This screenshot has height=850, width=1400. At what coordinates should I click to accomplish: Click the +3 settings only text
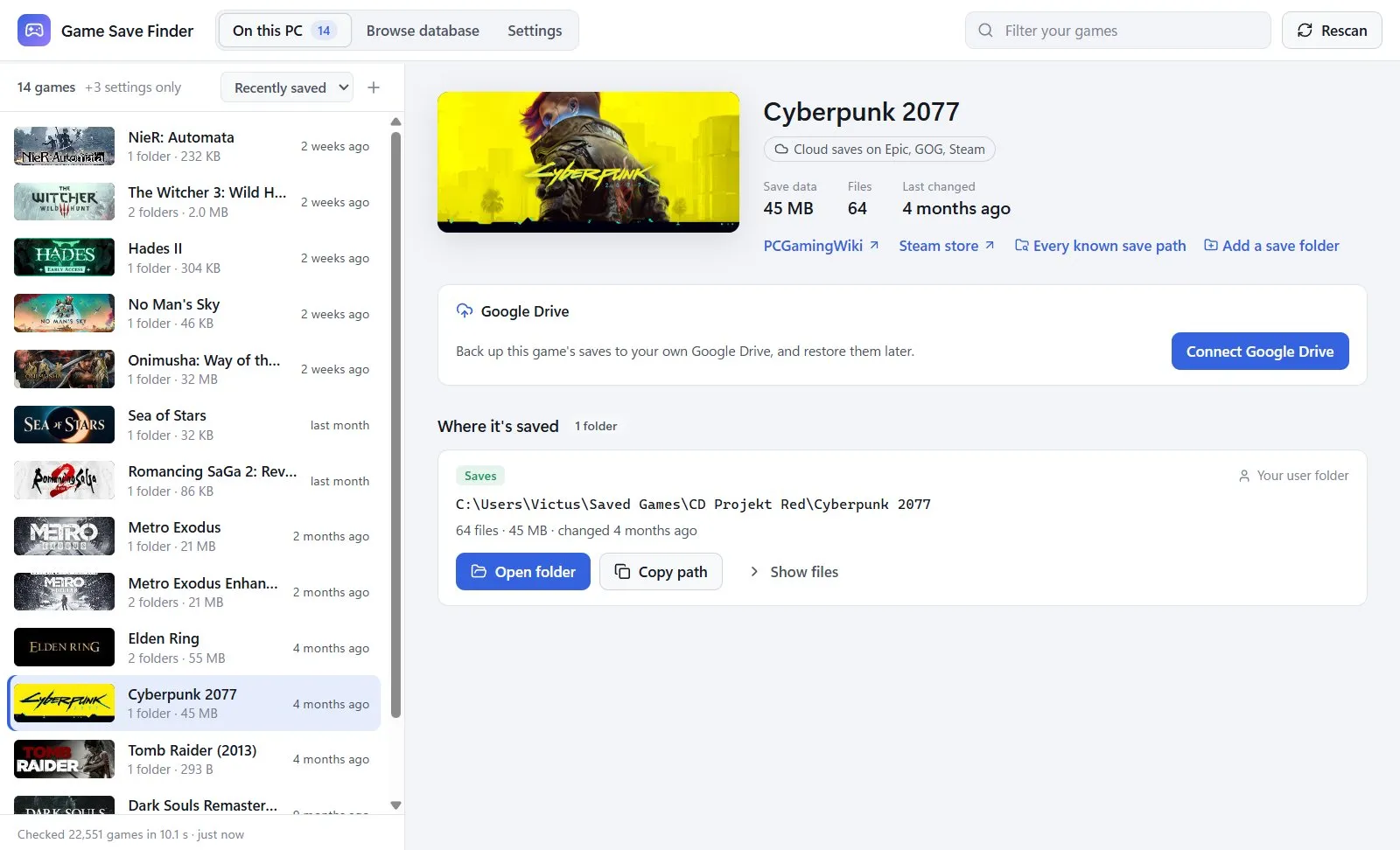[x=133, y=87]
